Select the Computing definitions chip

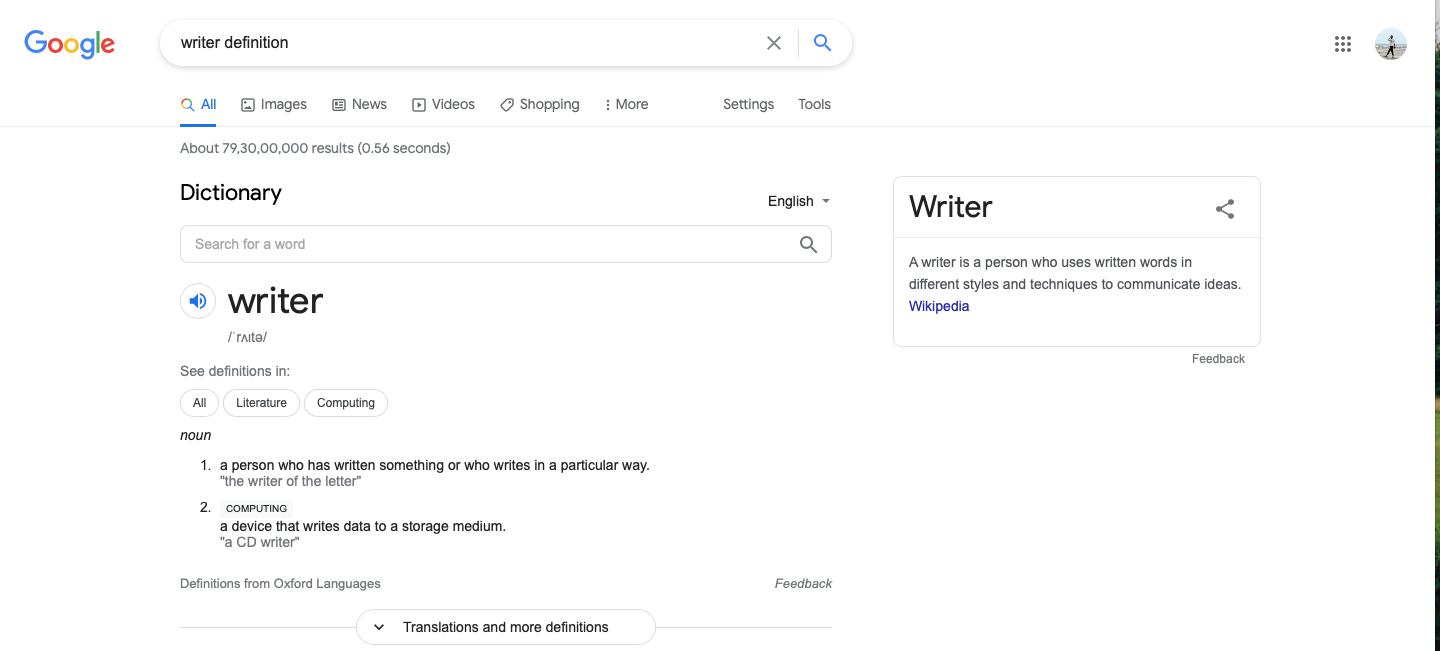[346, 403]
